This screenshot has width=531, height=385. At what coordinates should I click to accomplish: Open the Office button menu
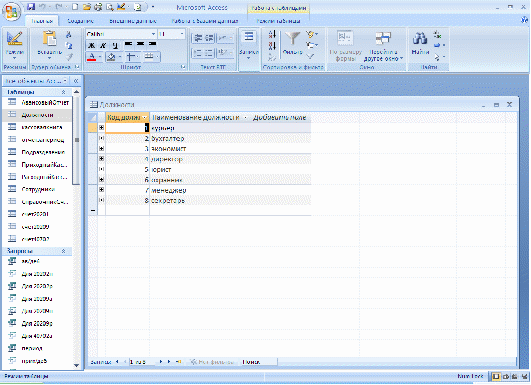[x=12, y=11]
